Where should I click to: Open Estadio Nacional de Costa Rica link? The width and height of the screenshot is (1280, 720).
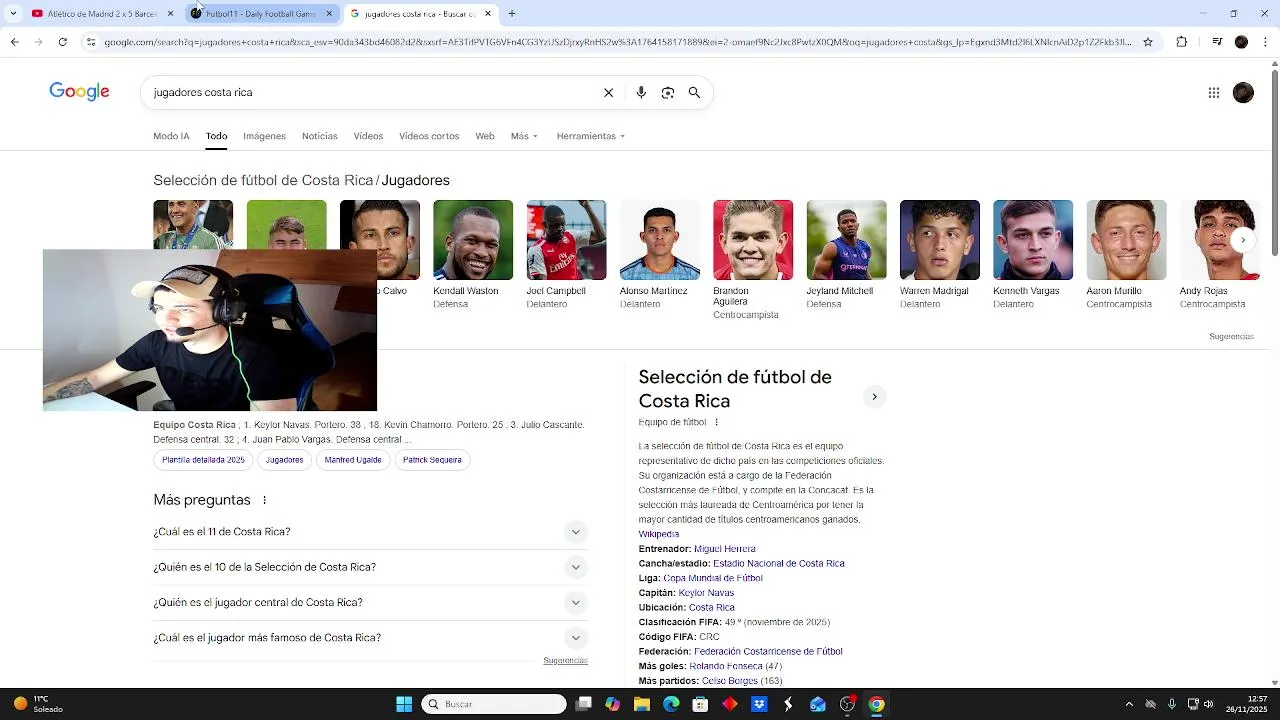(x=779, y=564)
